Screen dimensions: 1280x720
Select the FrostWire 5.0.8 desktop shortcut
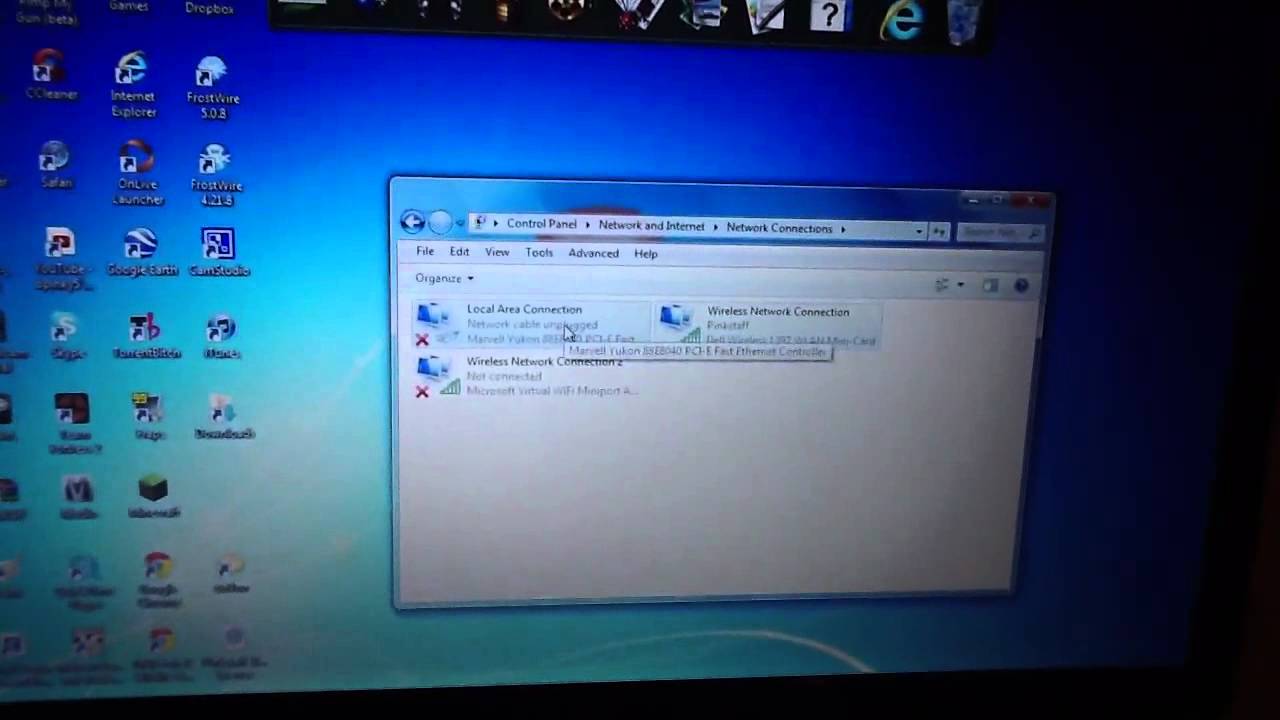(213, 88)
